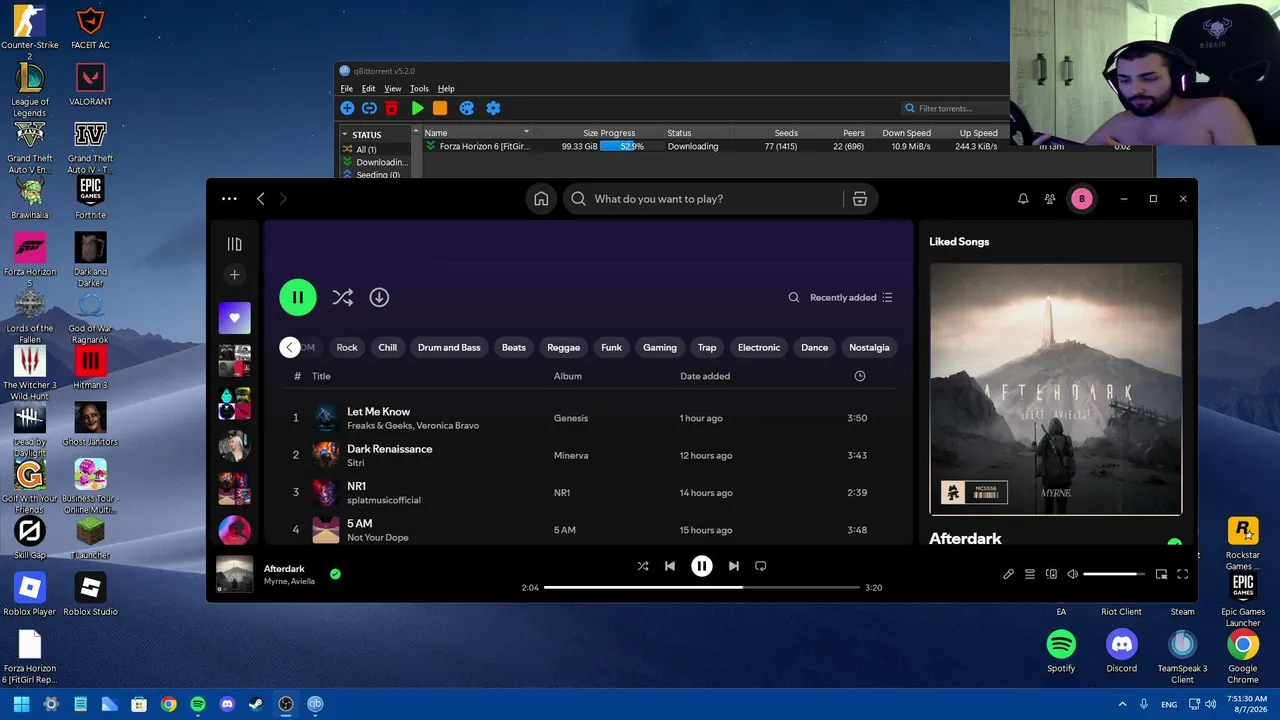Expand Your Library in Spotify sidebar
The image size is (1280, 720).
(234, 244)
